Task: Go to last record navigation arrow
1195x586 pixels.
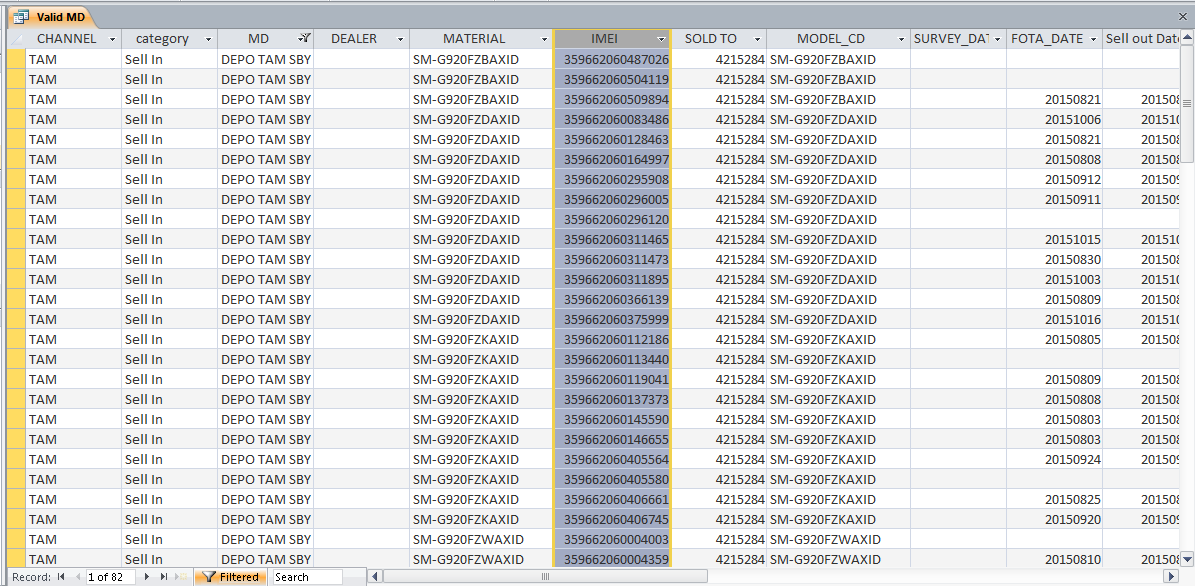Action: 163,577
